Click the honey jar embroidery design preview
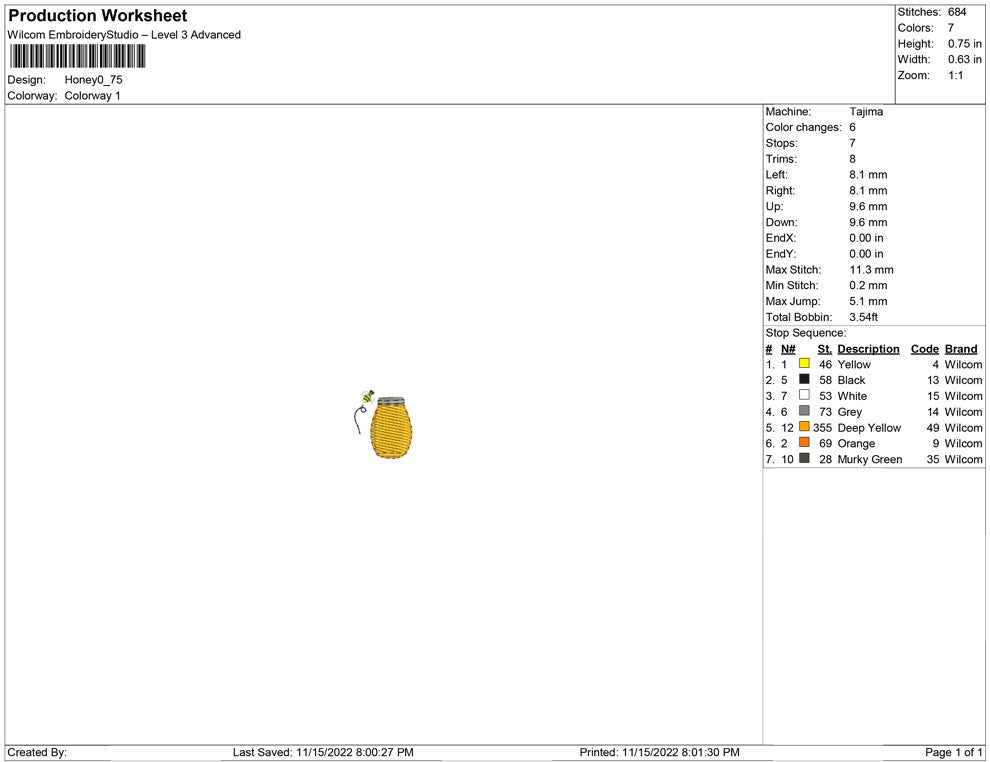 383,424
